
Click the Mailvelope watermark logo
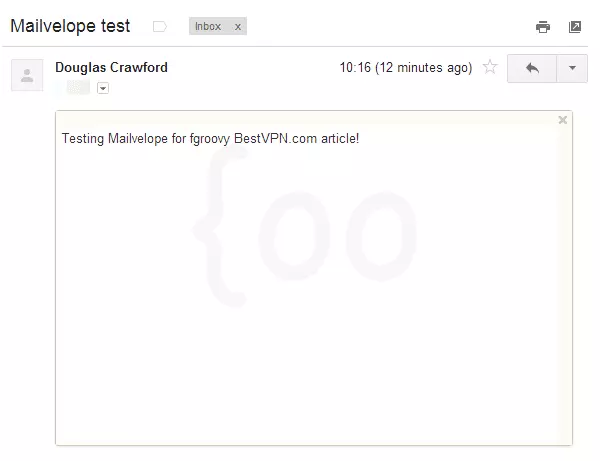coord(309,233)
